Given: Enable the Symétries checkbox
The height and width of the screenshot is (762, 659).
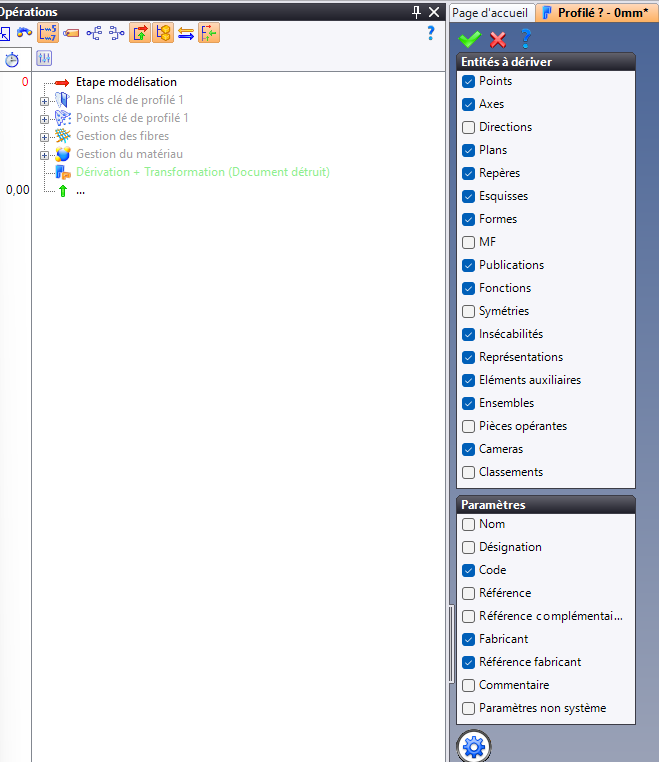Looking at the screenshot, I should tap(468, 311).
